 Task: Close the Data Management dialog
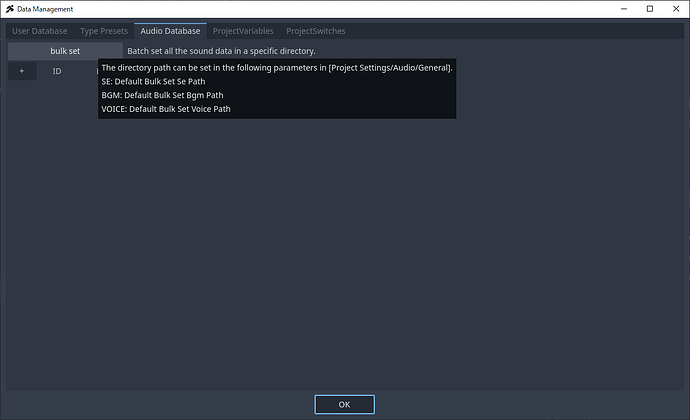(673, 9)
